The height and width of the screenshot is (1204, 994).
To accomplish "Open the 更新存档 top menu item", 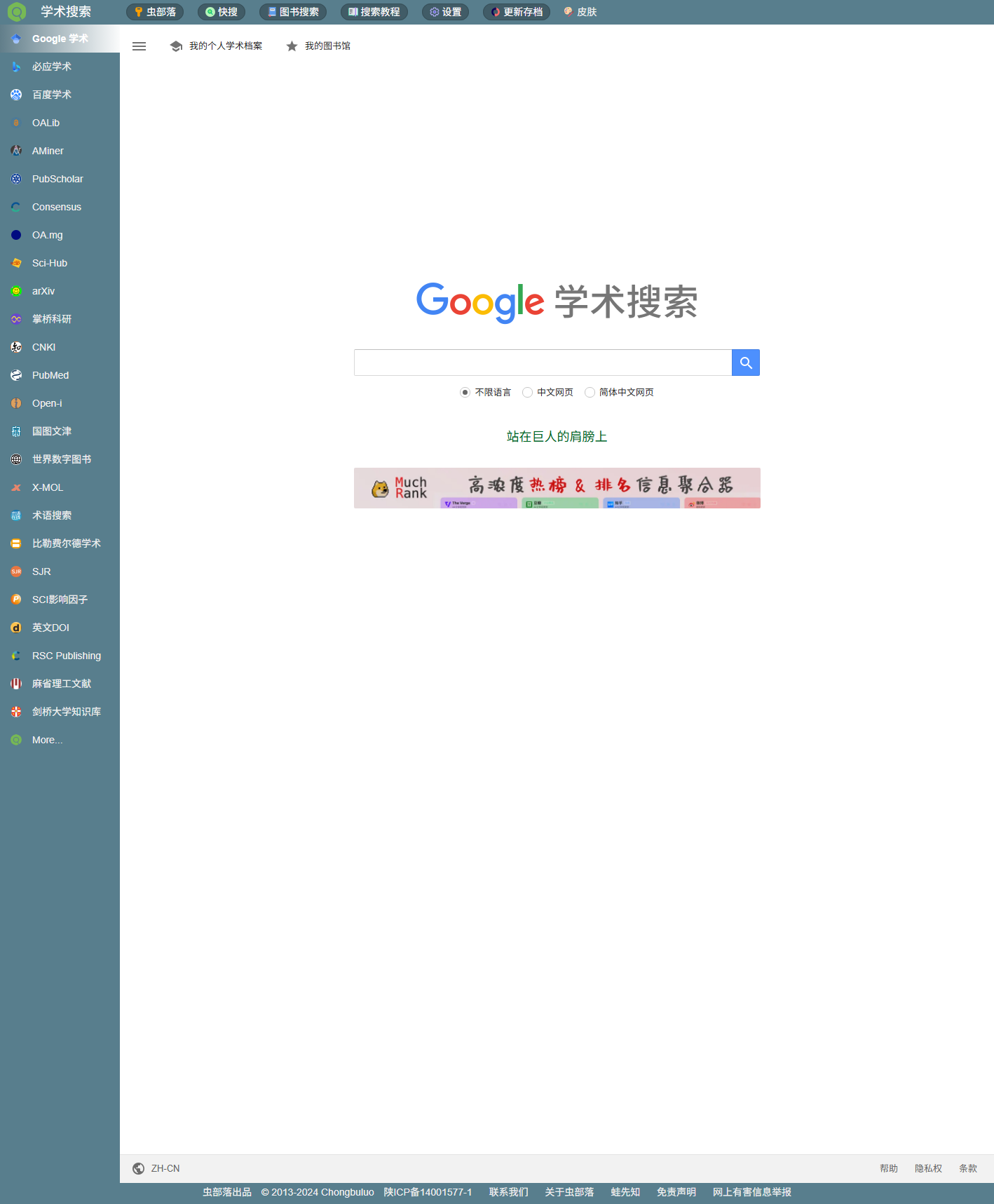I will [517, 12].
